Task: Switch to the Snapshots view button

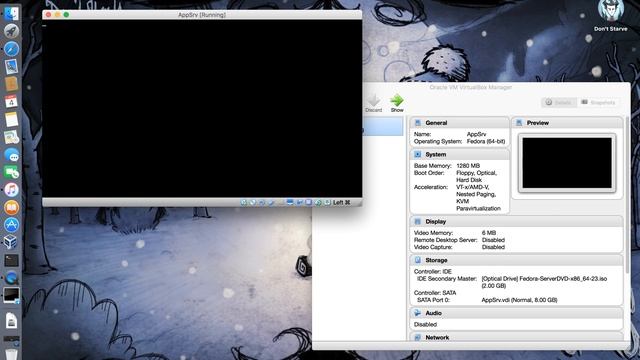Action: (x=598, y=102)
